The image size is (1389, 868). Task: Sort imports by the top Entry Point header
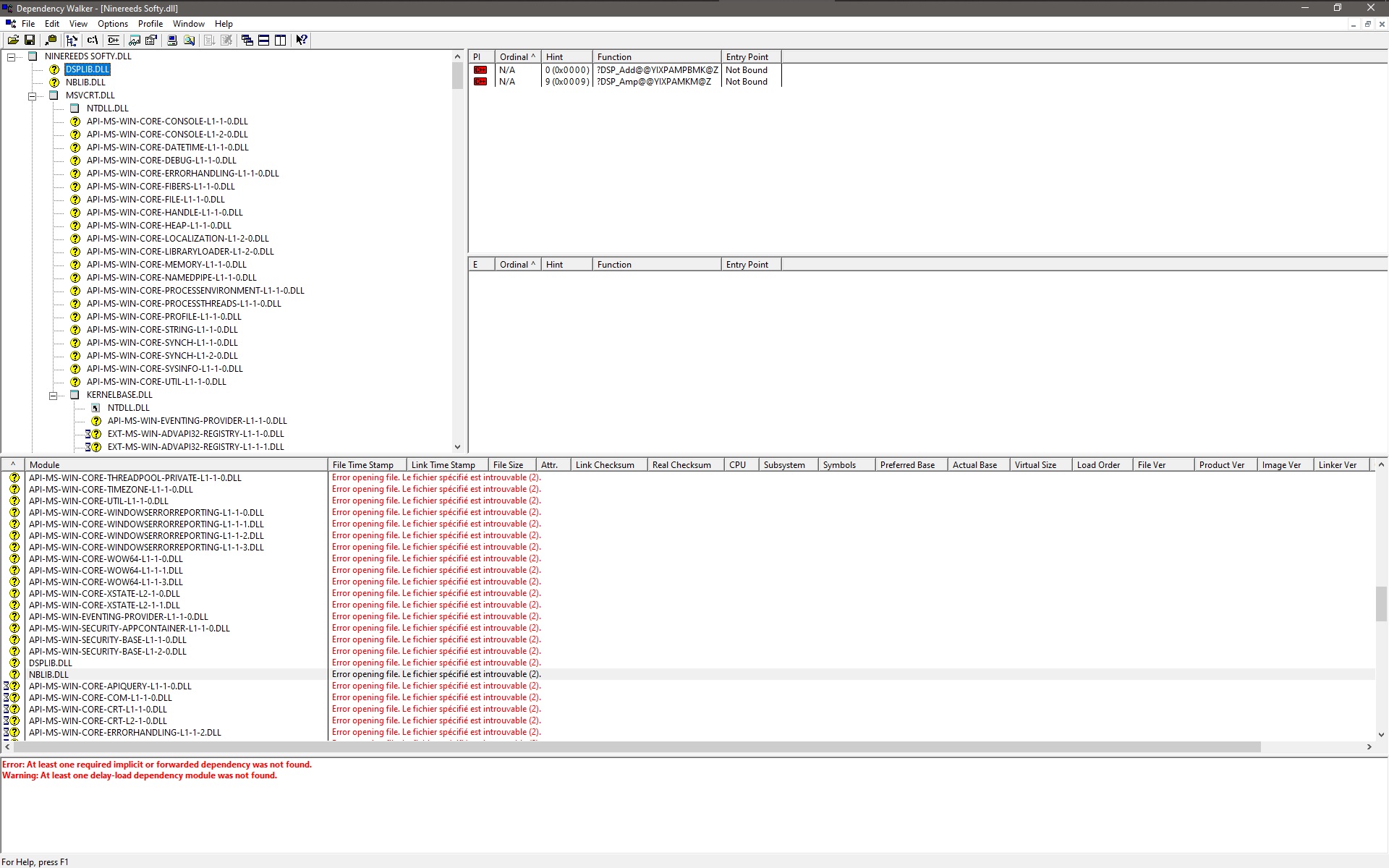pos(752,57)
